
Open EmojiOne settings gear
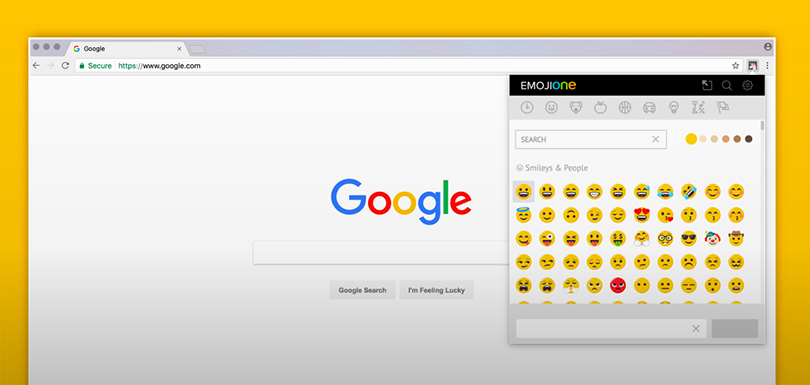coord(747,86)
